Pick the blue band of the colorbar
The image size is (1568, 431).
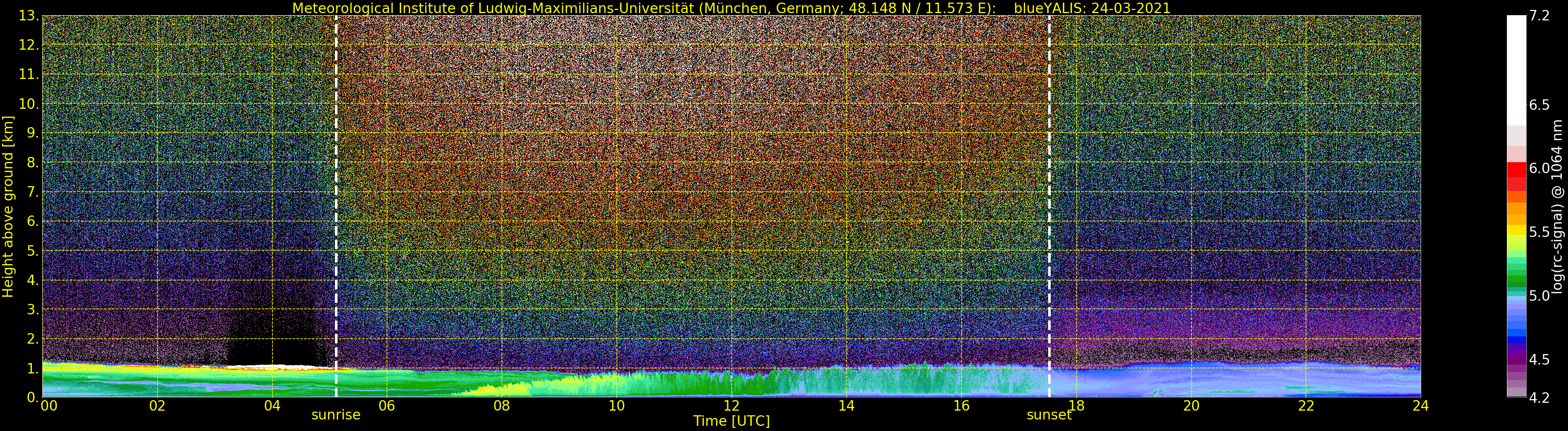tap(1516, 339)
